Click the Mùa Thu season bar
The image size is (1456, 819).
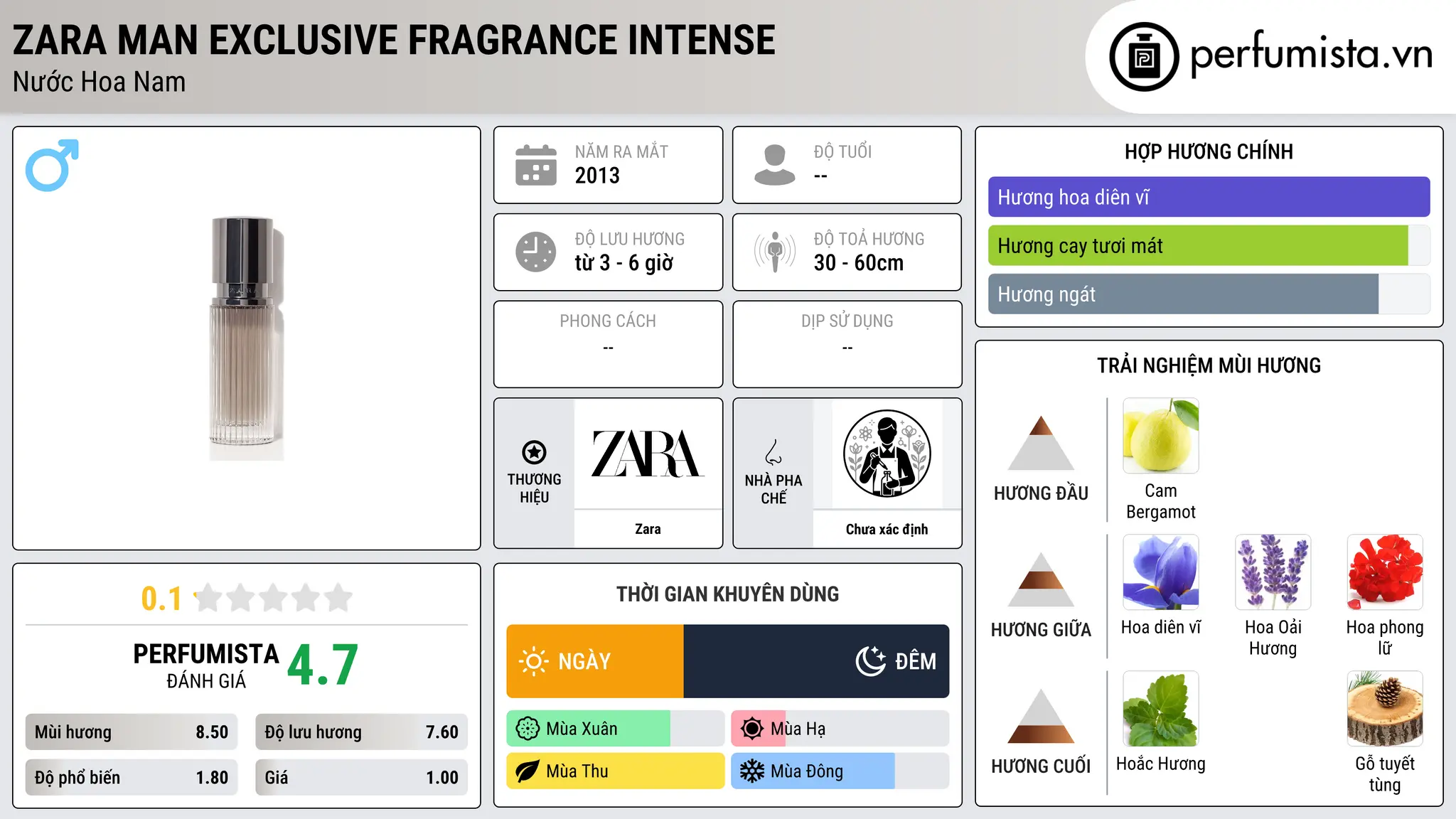(616, 771)
